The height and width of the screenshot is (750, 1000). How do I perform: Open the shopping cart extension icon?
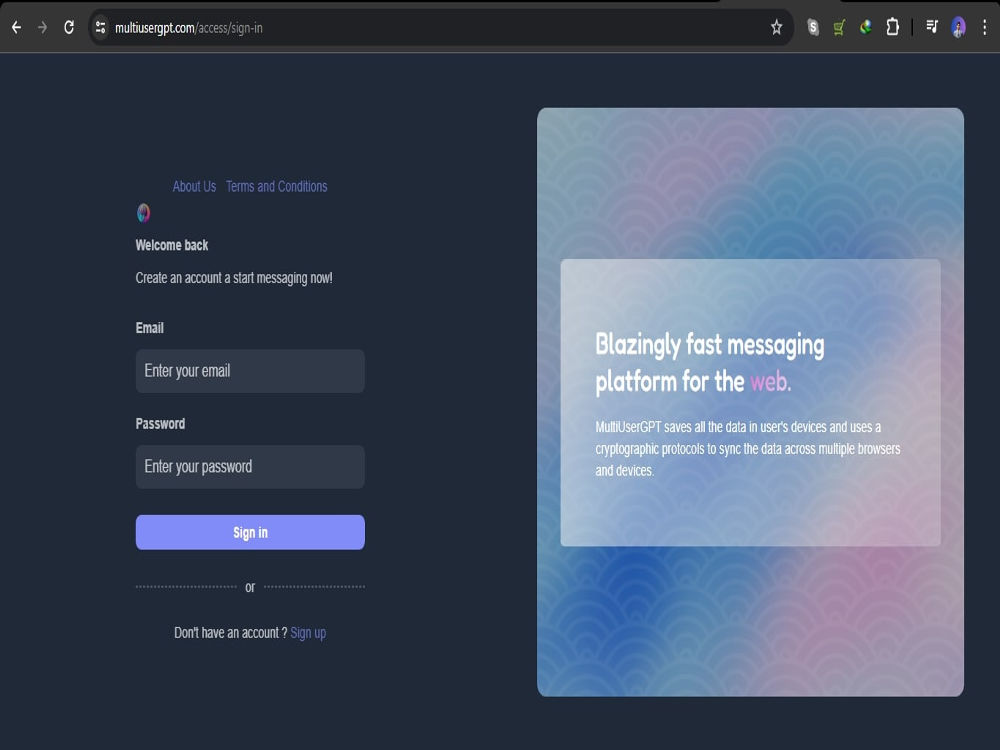(x=839, y=27)
